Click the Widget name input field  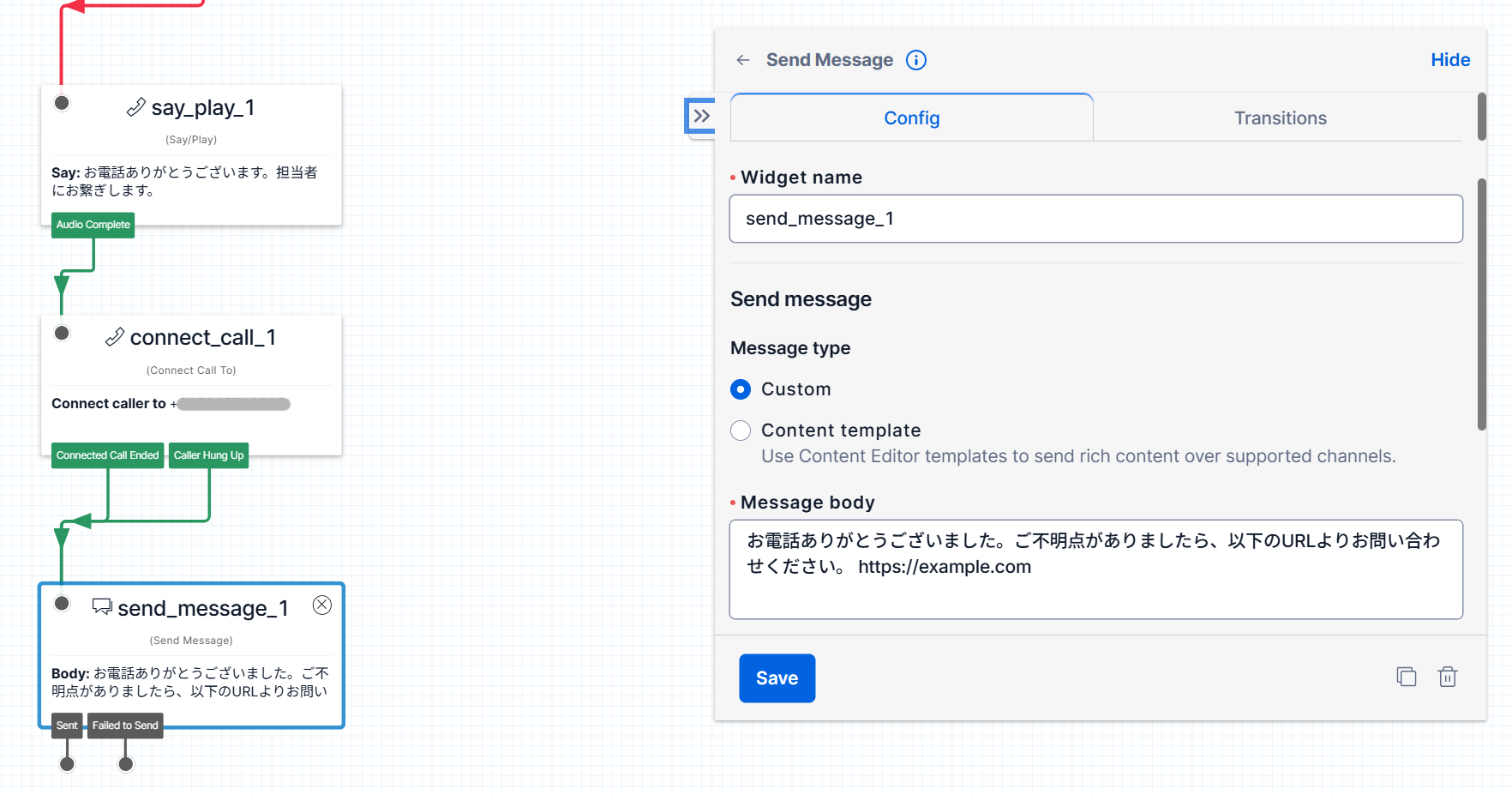coord(1095,219)
